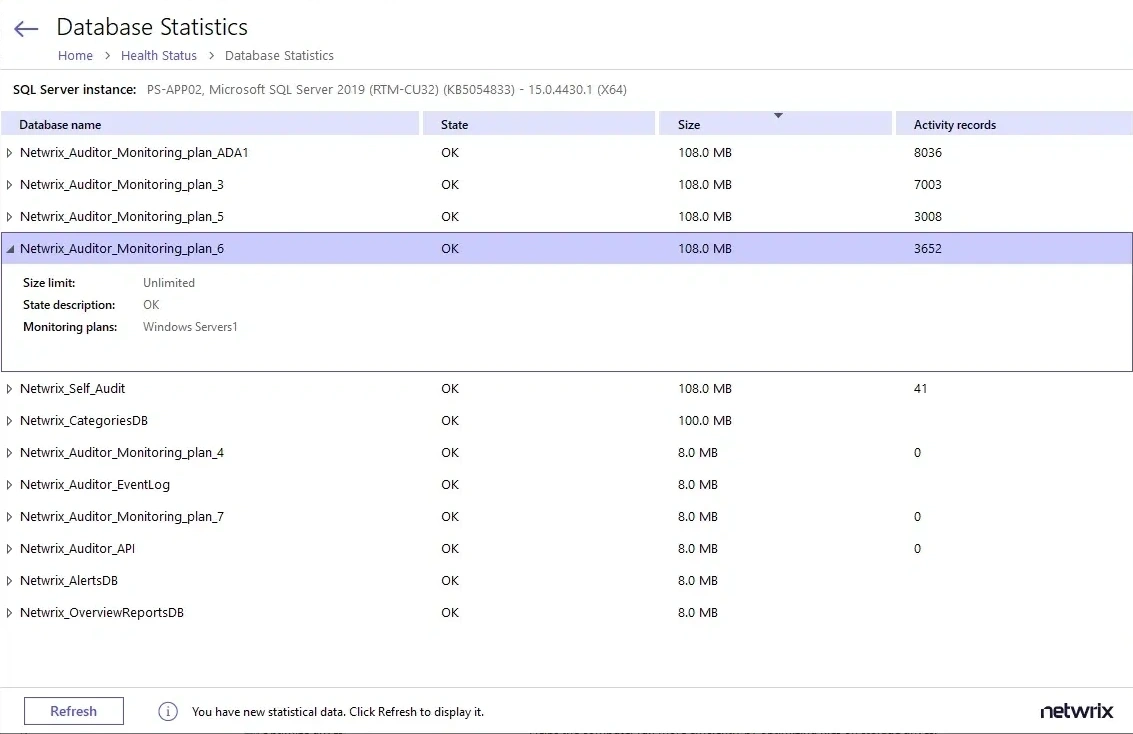1133x734 pixels.
Task: Sort by the State column header
Action: (454, 124)
